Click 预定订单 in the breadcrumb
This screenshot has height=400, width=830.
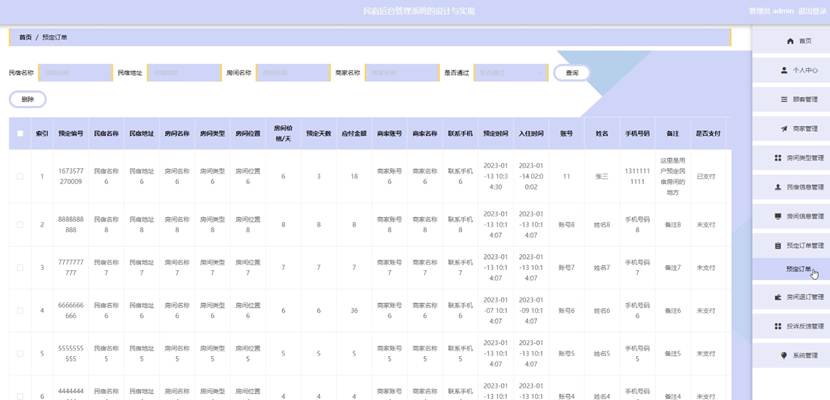tap(55, 38)
